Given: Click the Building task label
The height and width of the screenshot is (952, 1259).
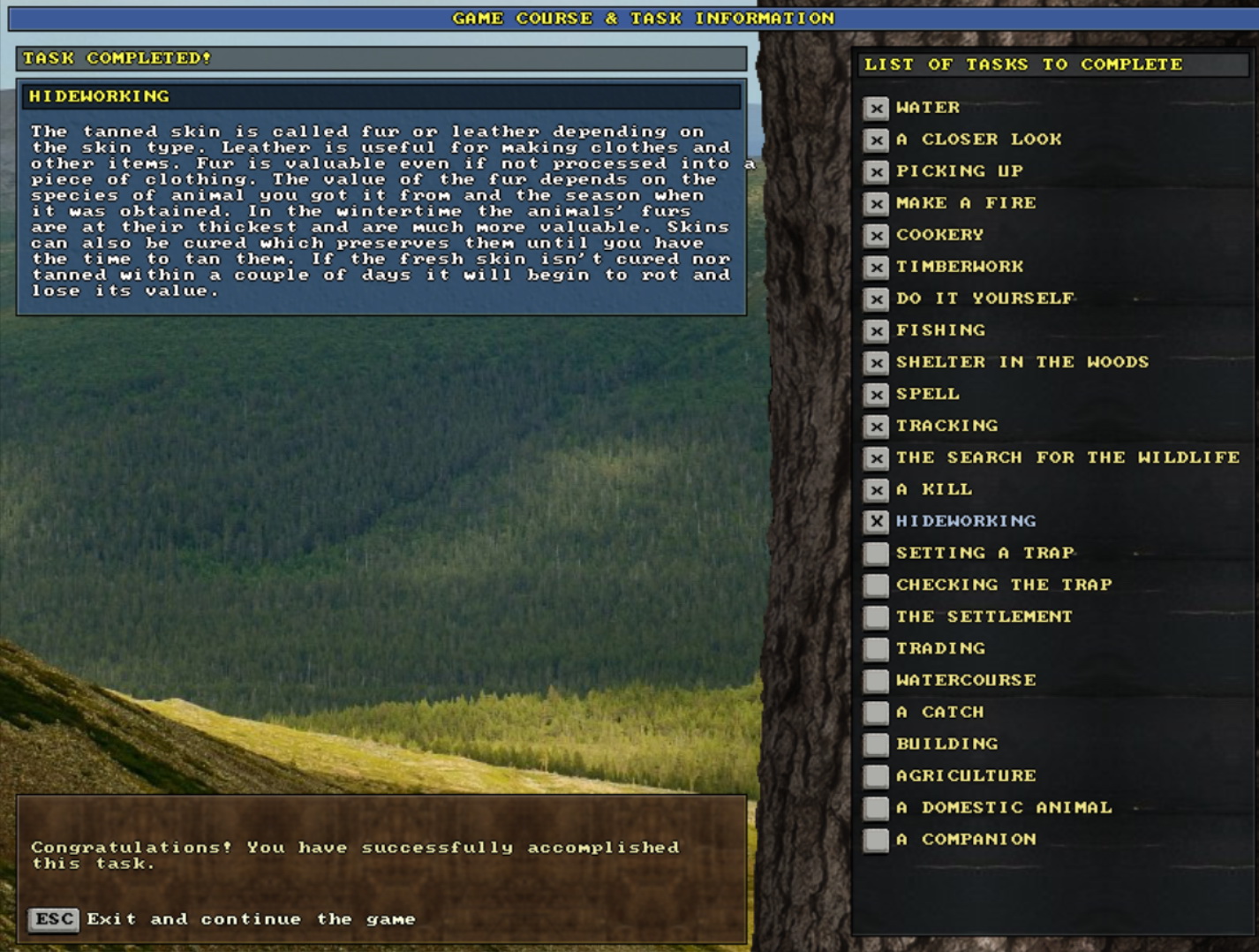Looking at the screenshot, I should point(946,744).
